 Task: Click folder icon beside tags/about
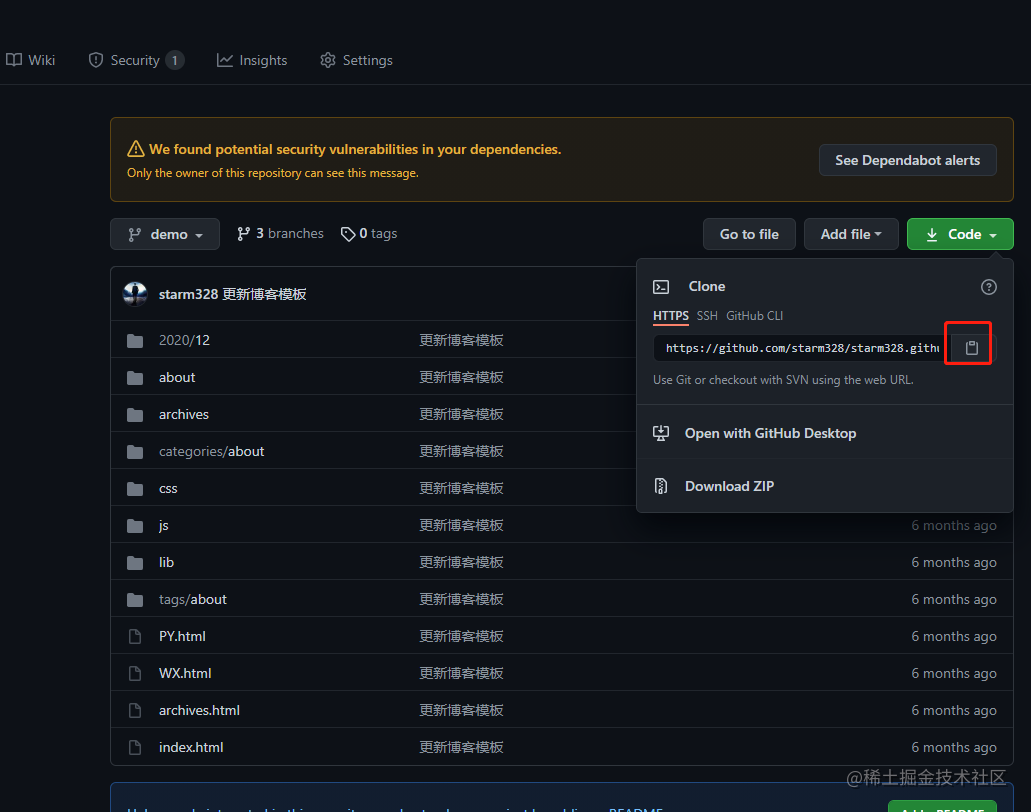pyautogui.click(x=135, y=600)
